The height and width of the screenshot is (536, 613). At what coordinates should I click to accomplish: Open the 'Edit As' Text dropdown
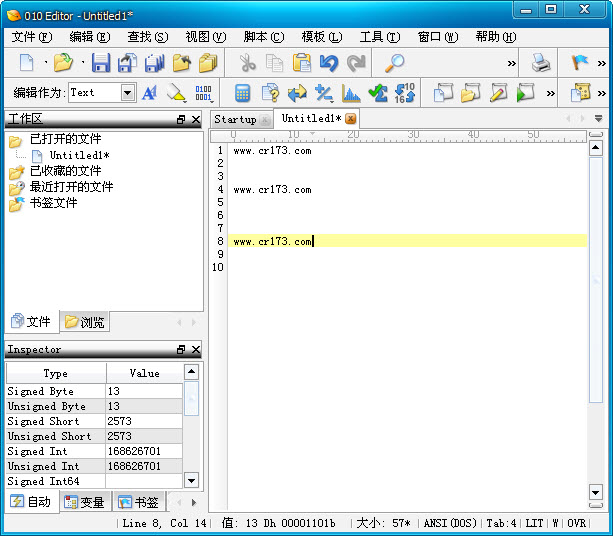128,93
